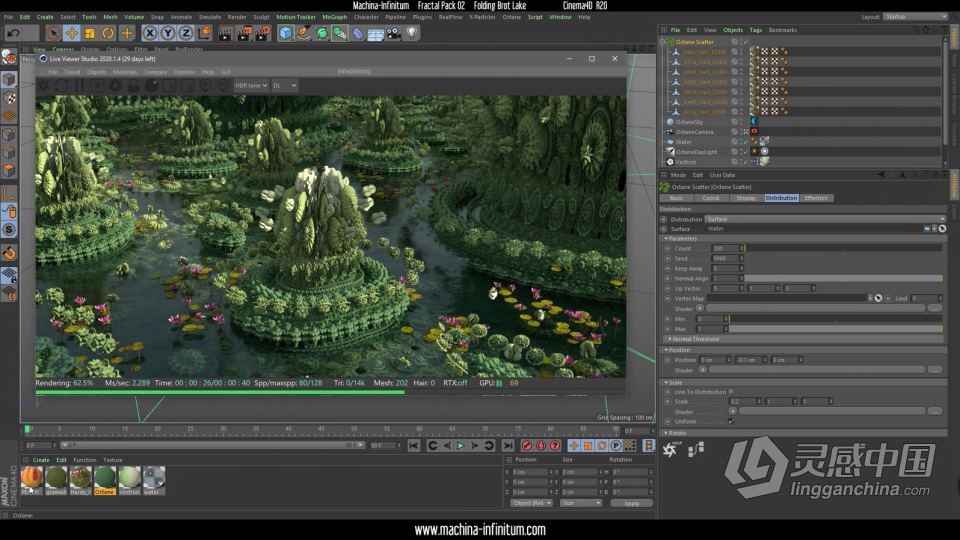
Task: Click the Bend deformer icon
Action: click(358, 33)
